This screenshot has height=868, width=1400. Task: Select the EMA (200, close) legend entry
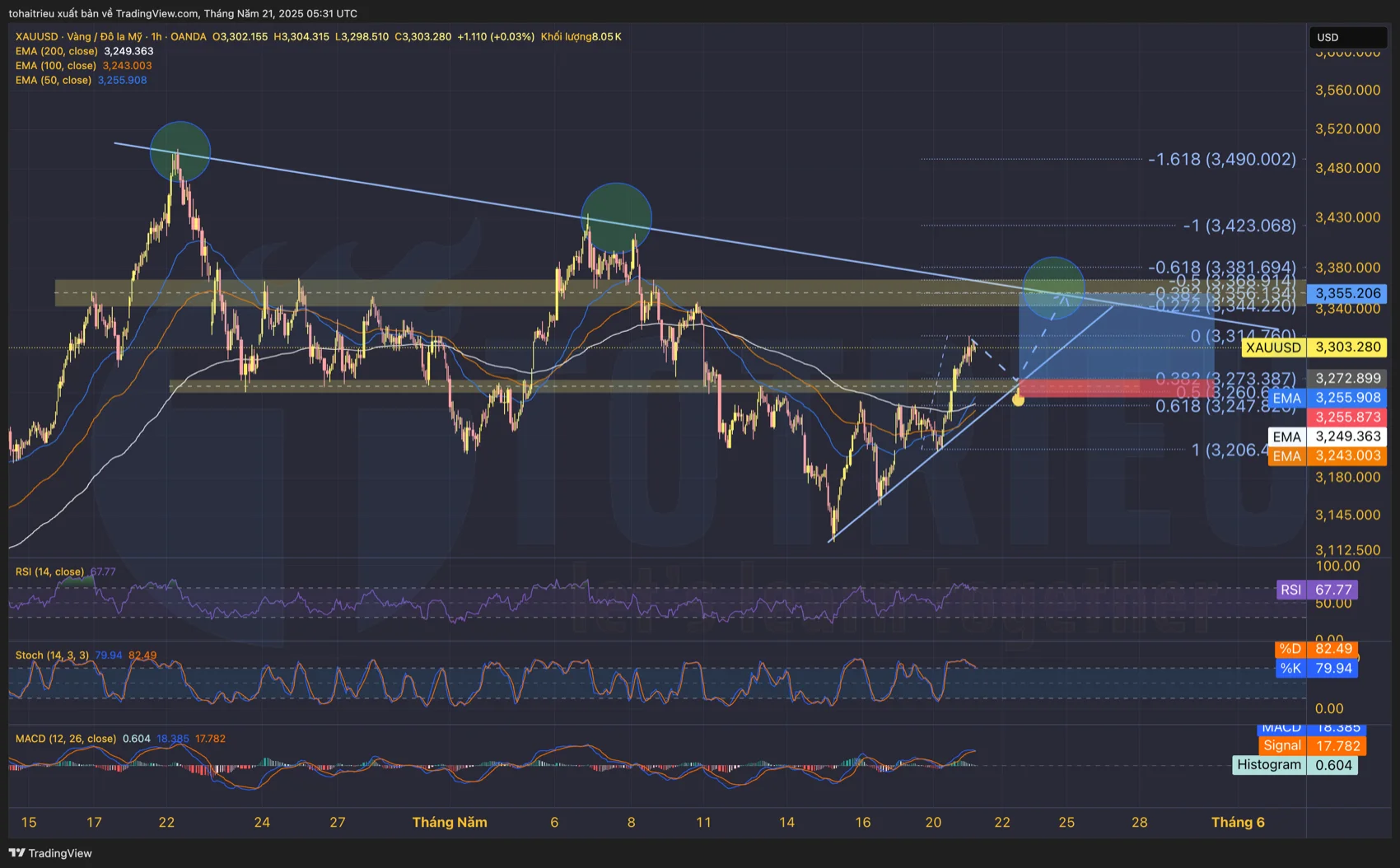[57, 51]
